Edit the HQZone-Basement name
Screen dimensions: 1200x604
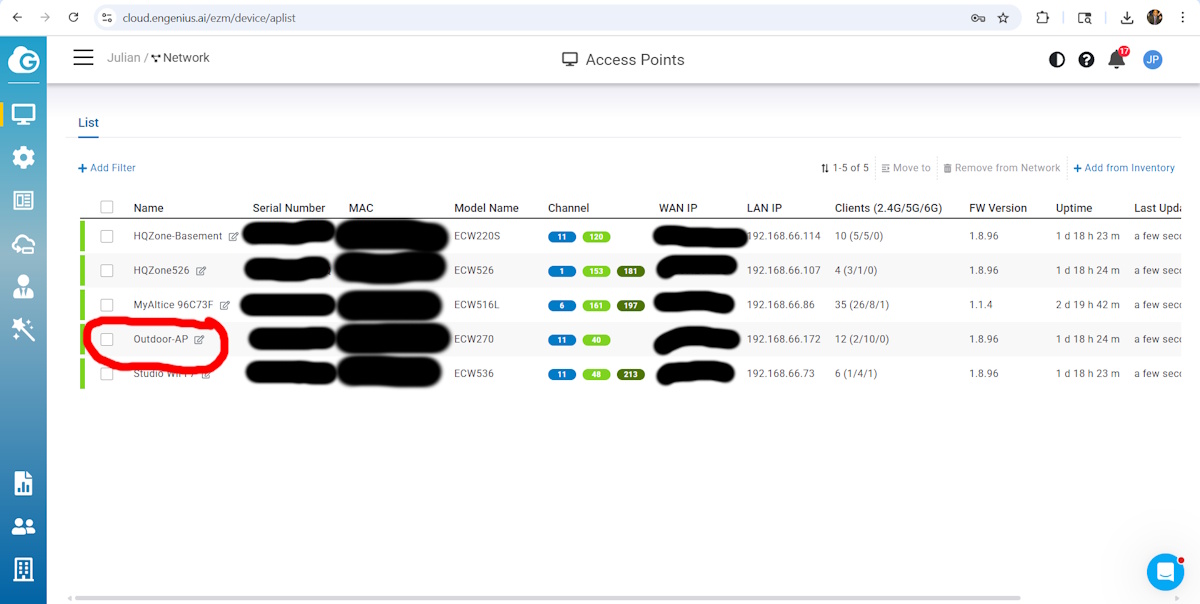click(233, 237)
